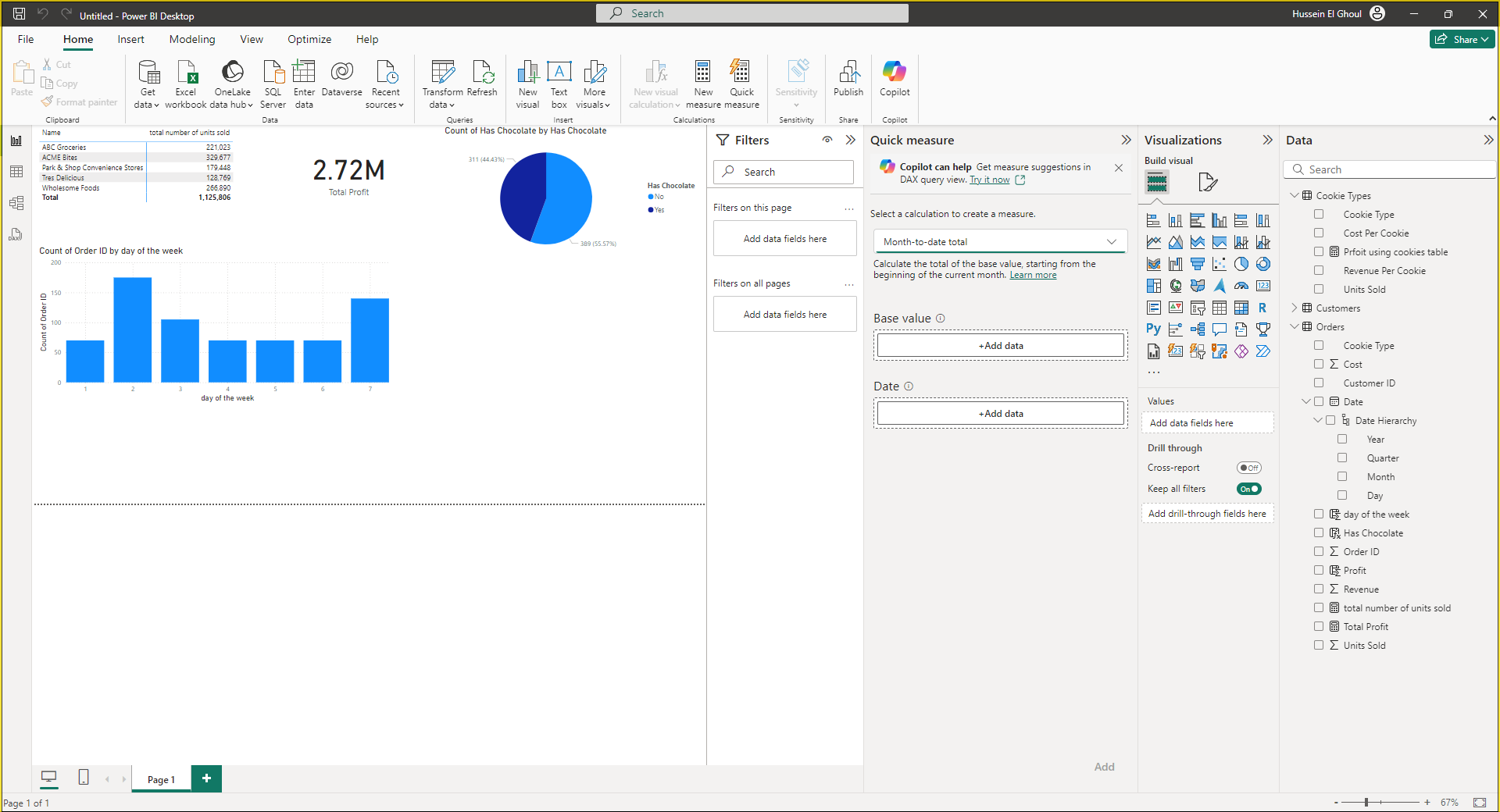Select the Format visual pencil icon
The width and height of the screenshot is (1500, 812).
click(x=1208, y=182)
